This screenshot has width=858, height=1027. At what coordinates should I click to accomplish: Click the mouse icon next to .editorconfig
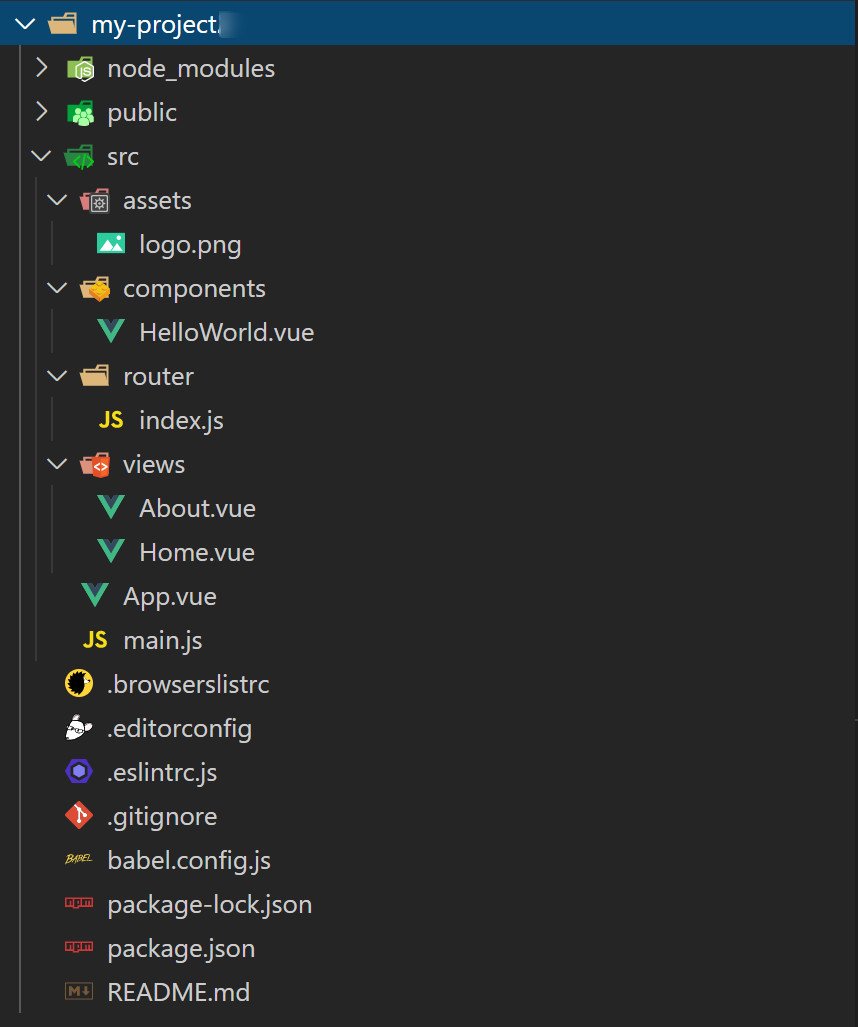point(79,728)
